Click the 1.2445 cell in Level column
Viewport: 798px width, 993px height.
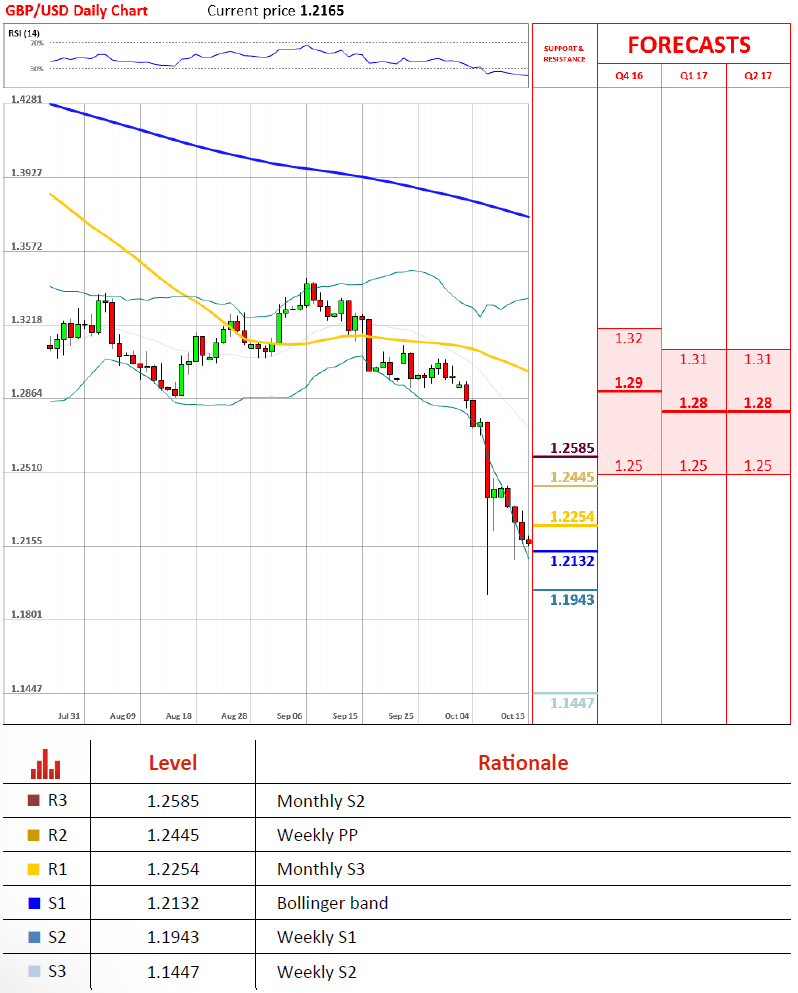(173, 835)
